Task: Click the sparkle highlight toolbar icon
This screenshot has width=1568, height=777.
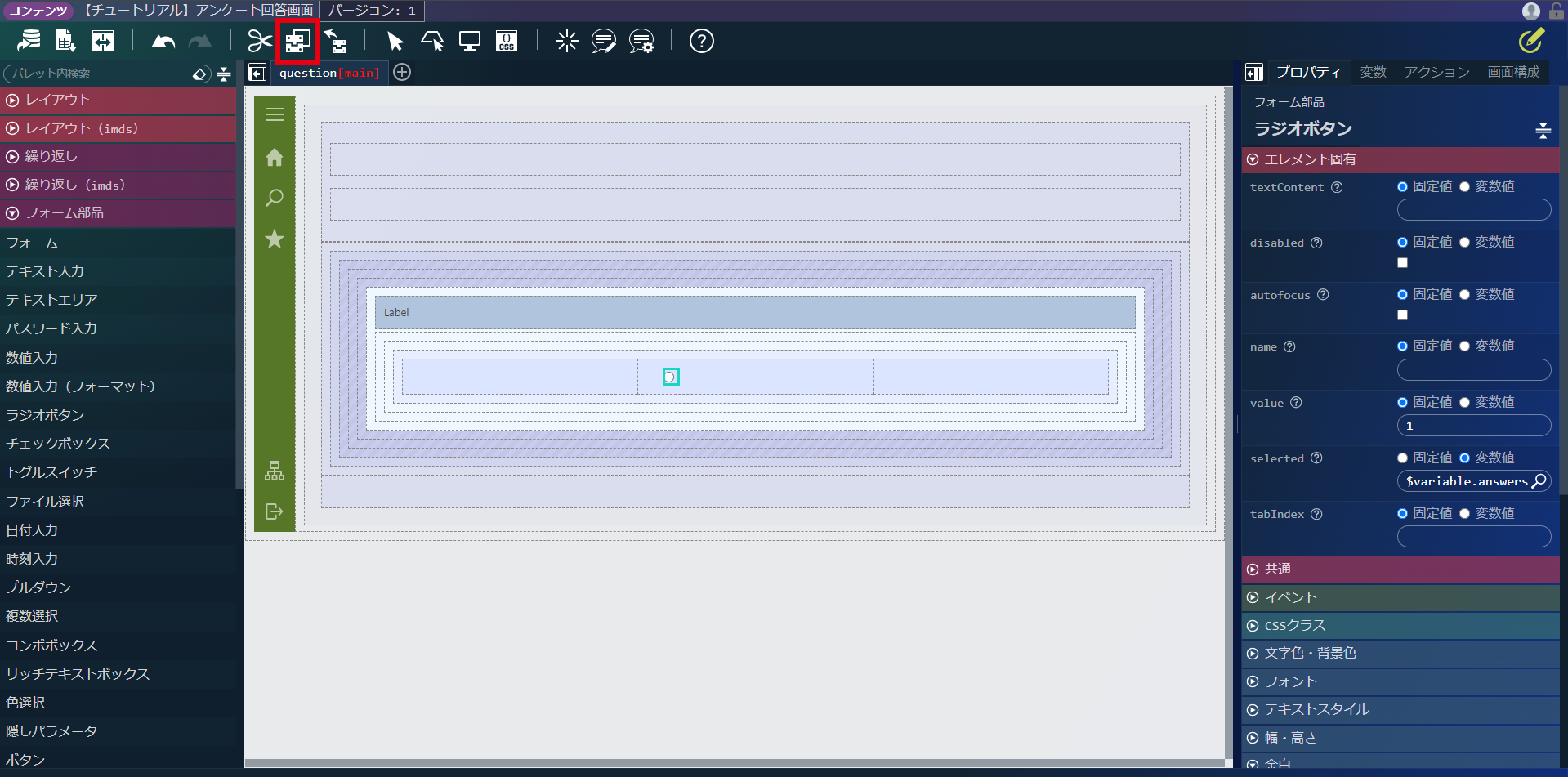Action: click(566, 41)
